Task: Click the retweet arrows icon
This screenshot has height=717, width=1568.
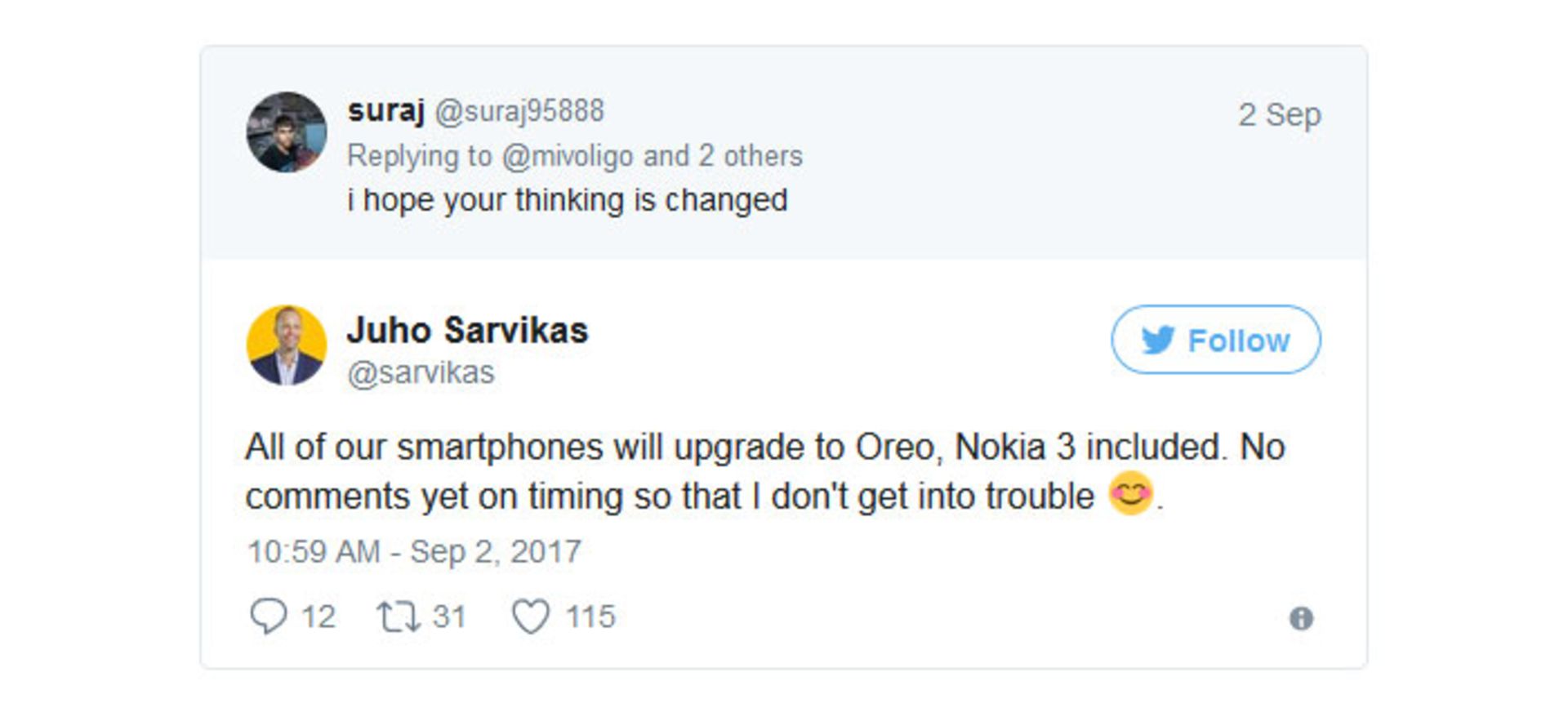Action: pos(398,617)
